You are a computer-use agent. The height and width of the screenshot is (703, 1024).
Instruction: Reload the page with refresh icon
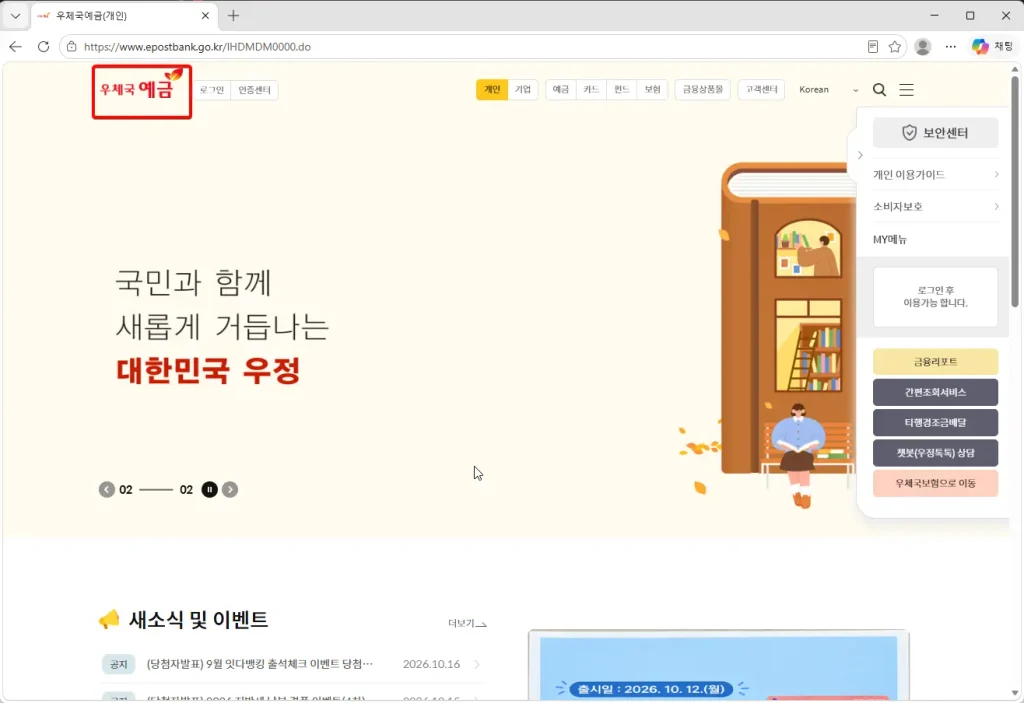[x=43, y=46]
